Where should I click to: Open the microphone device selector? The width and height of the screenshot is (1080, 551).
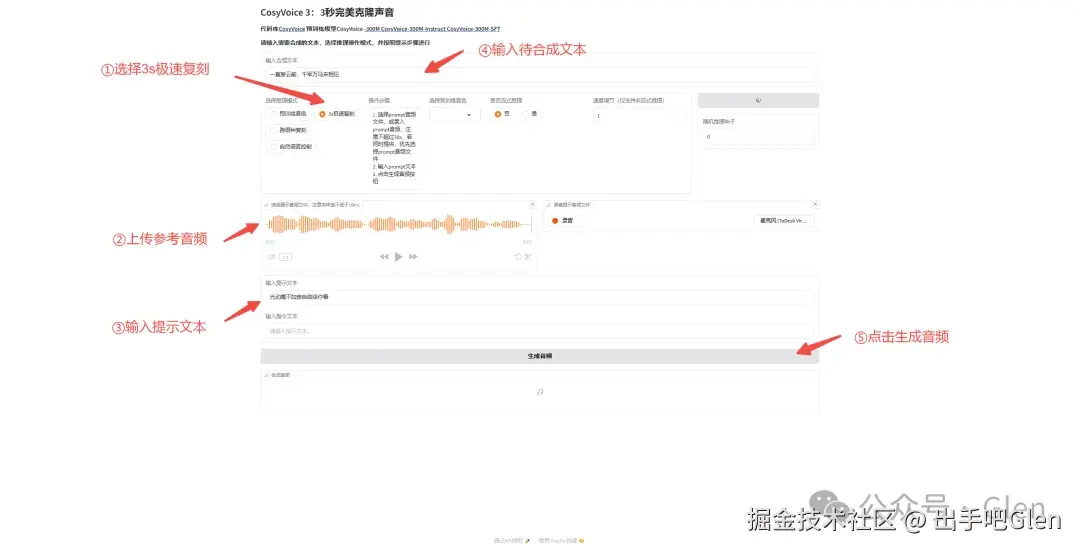pyautogui.click(x=784, y=220)
